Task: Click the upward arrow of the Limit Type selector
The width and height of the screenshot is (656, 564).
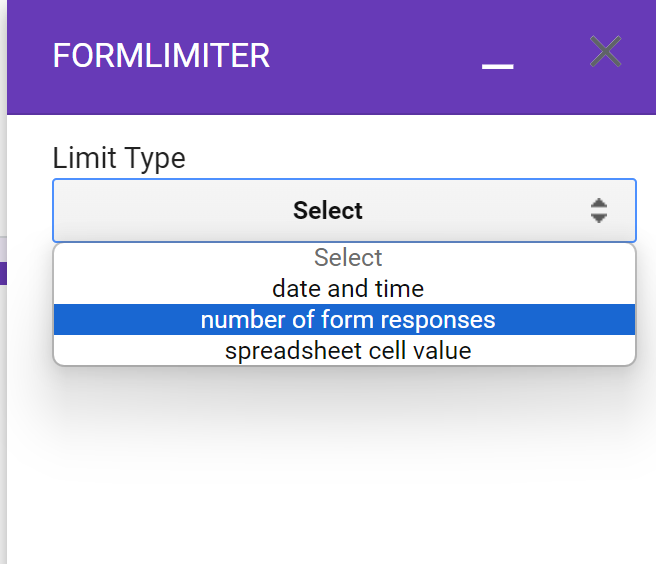Action: pyautogui.click(x=599, y=203)
